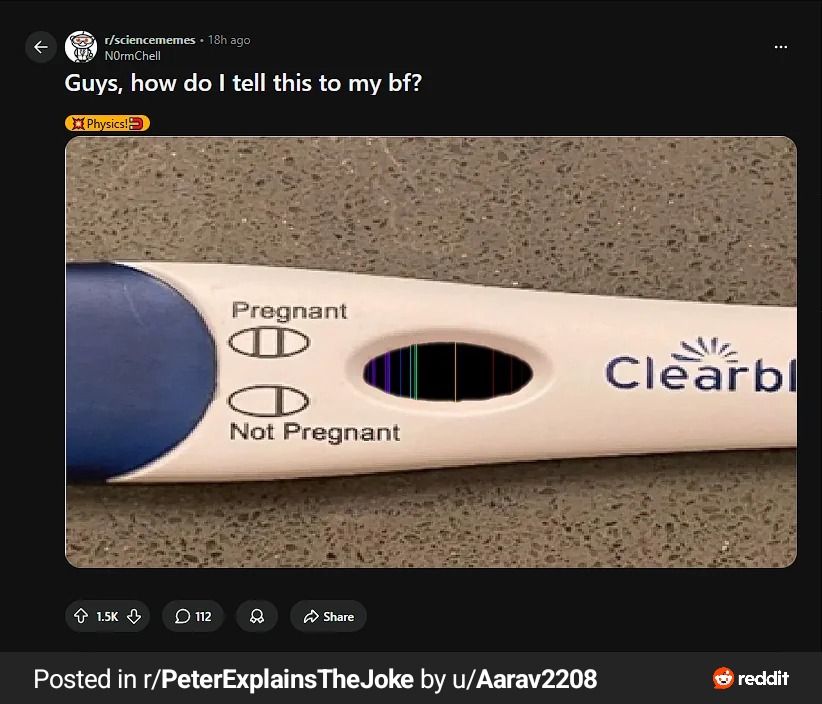822x704 pixels.
Task: Click the Reddit snoo logo icon
Action: click(723, 679)
